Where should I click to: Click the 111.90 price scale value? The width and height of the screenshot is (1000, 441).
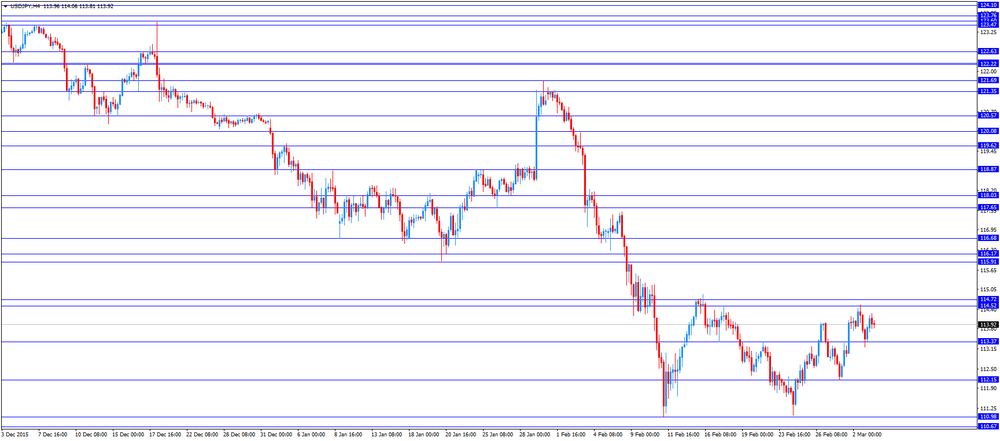[988, 388]
